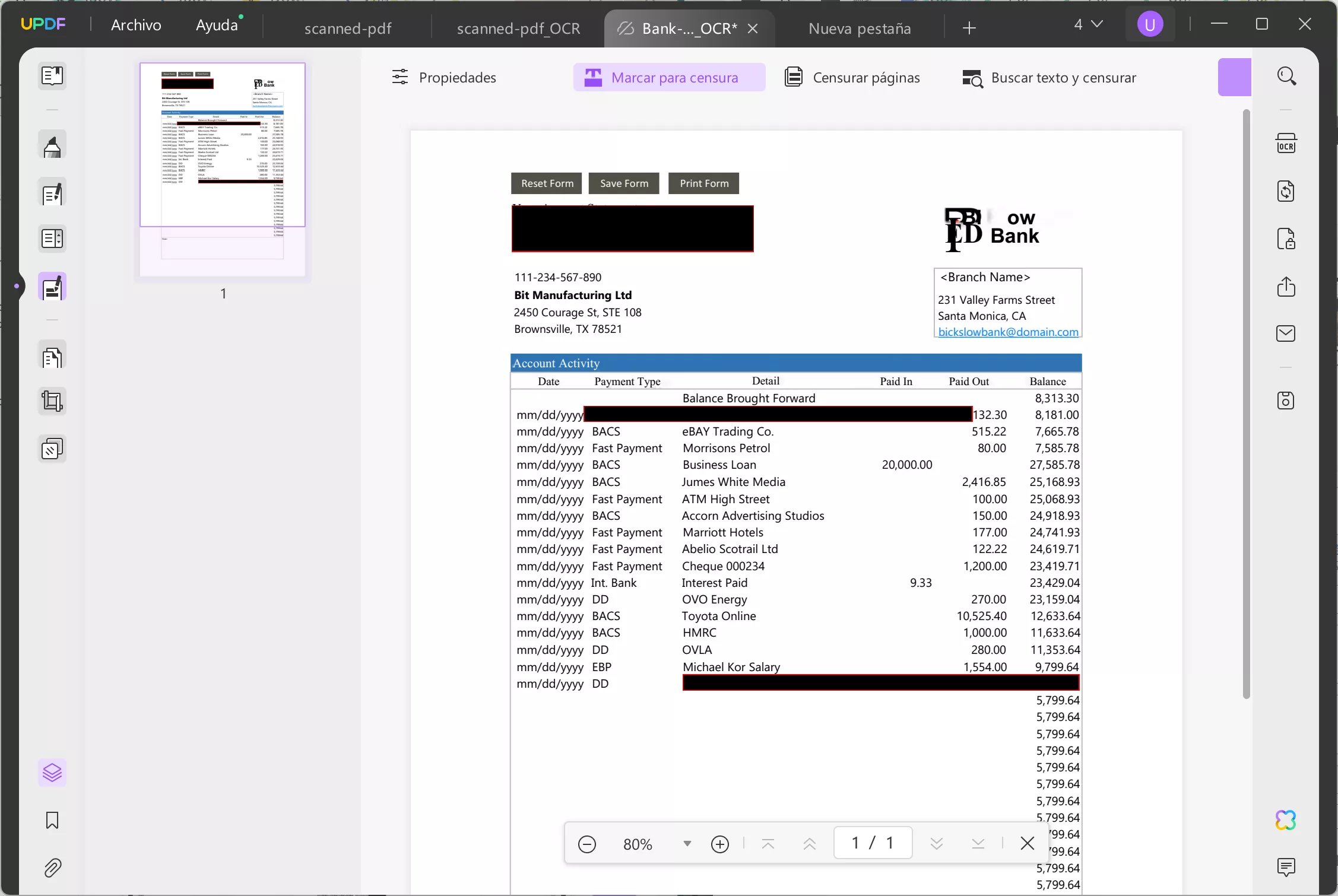Go to previous page arrow
The image size is (1338, 896).
point(810,843)
